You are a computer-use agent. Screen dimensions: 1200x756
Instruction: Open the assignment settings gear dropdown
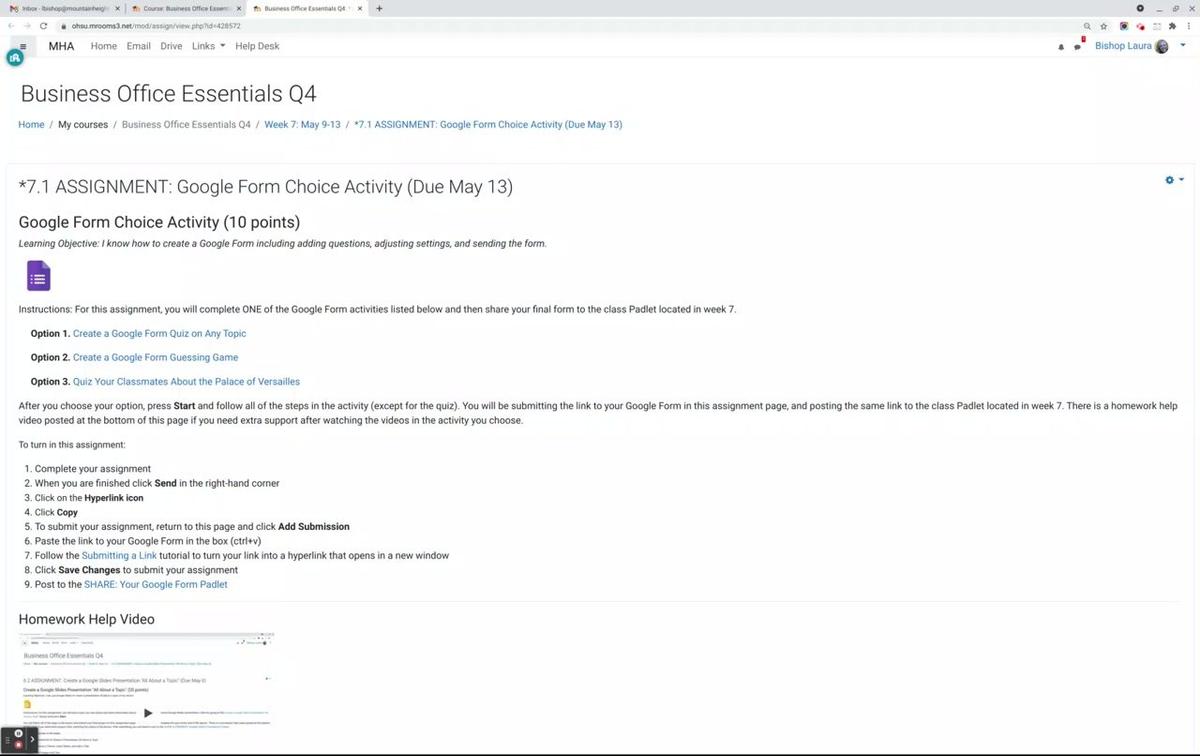pyautogui.click(x=1173, y=180)
